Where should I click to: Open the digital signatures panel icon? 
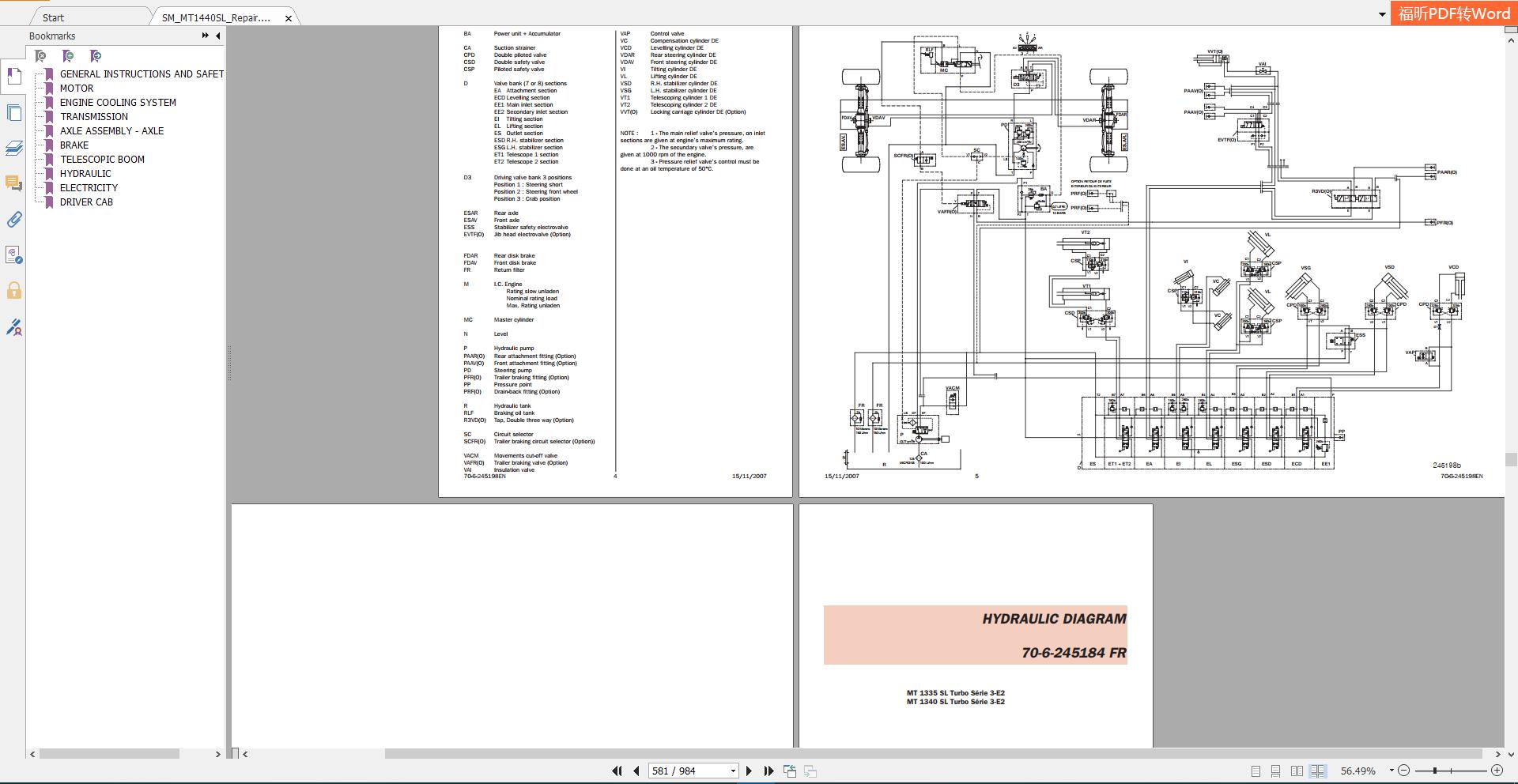click(x=13, y=254)
